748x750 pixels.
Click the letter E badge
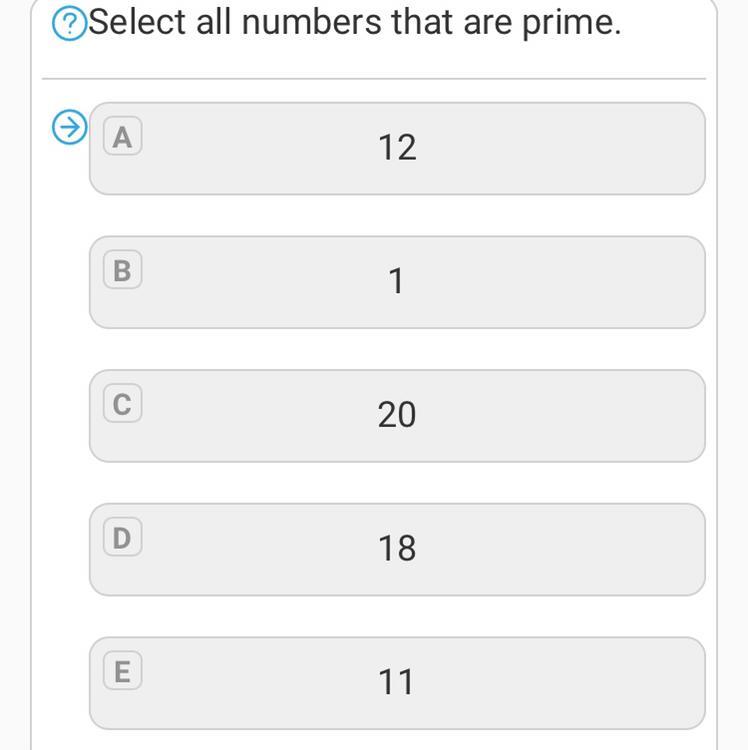coord(122,672)
